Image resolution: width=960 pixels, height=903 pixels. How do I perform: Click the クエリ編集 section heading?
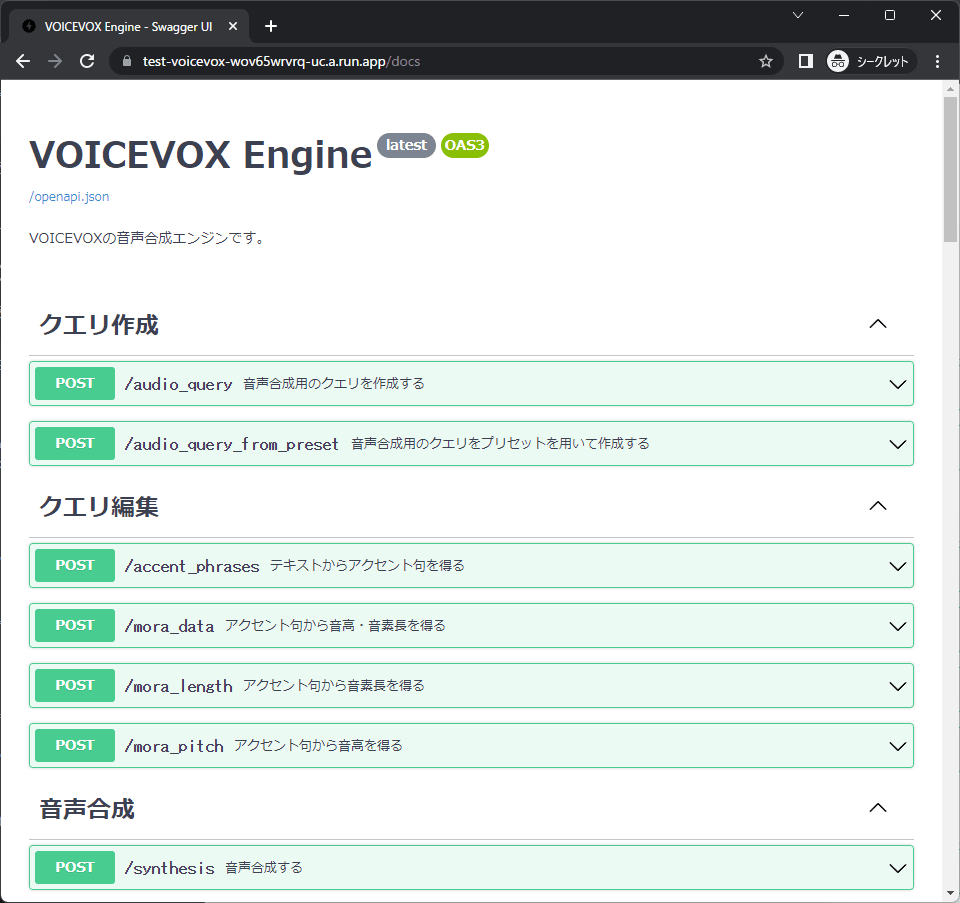pyautogui.click(x=99, y=506)
